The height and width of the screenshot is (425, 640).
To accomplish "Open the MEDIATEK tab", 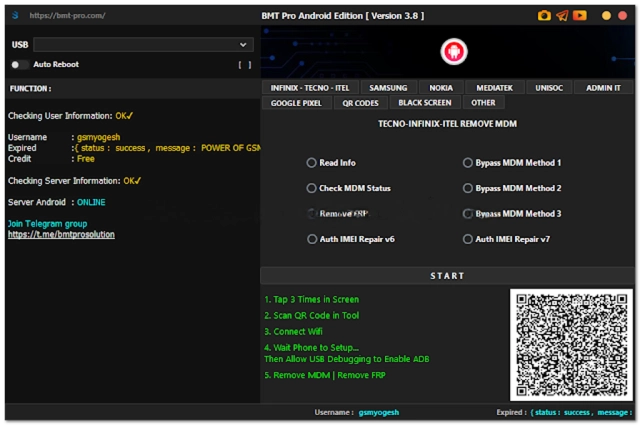I will click(494, 88).
